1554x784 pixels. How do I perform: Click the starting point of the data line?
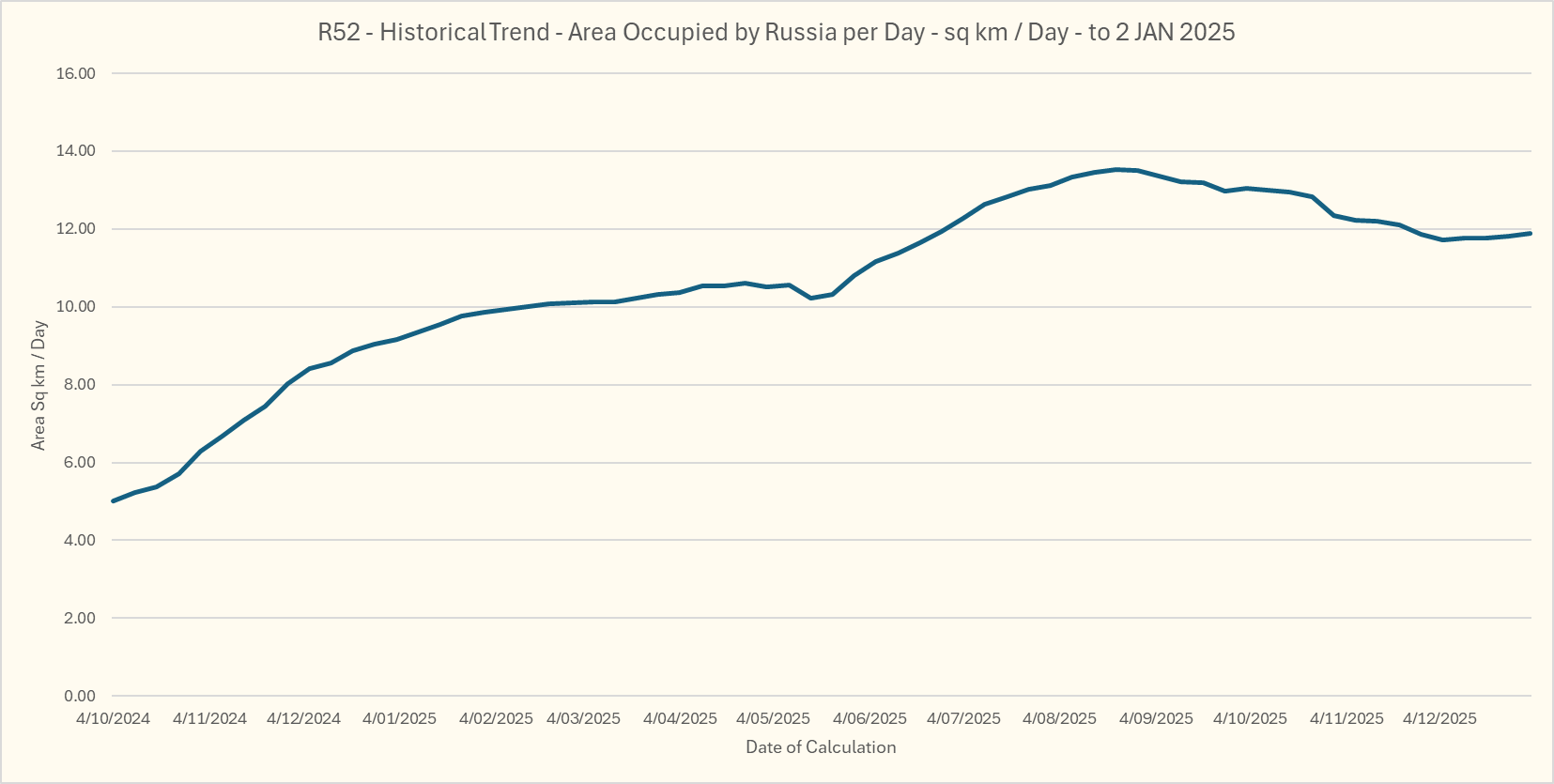pos(113,501)
